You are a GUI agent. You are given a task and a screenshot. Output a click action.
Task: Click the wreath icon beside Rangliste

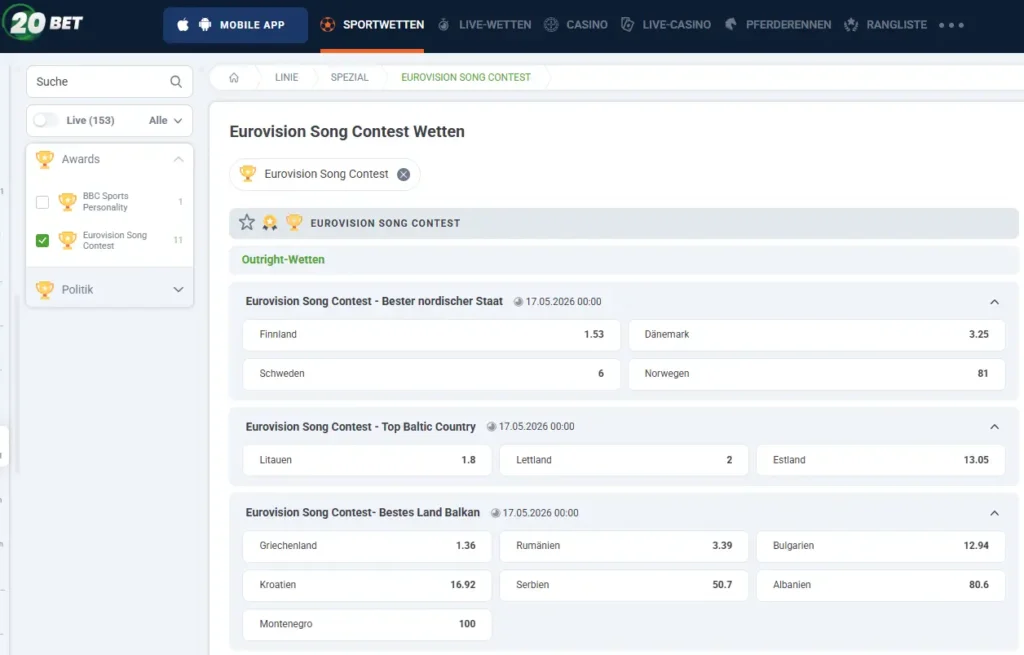pos(851,25)
